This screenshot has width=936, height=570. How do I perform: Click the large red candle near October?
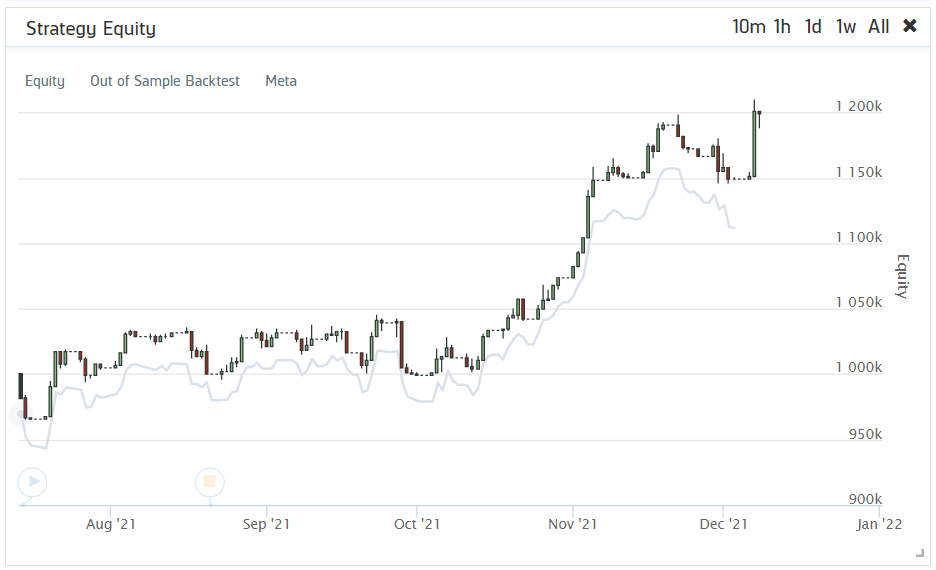402,345
